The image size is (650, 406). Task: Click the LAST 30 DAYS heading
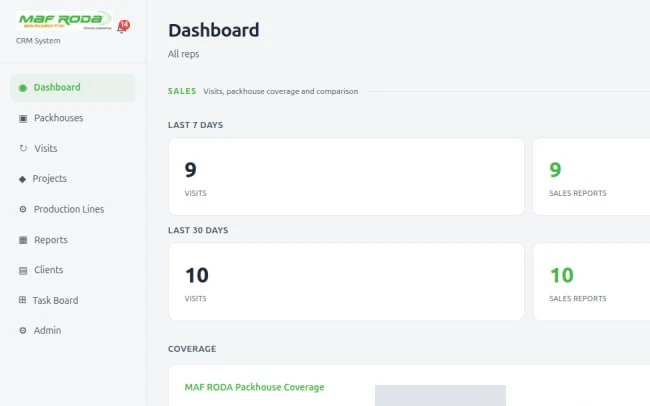(198, 231)
